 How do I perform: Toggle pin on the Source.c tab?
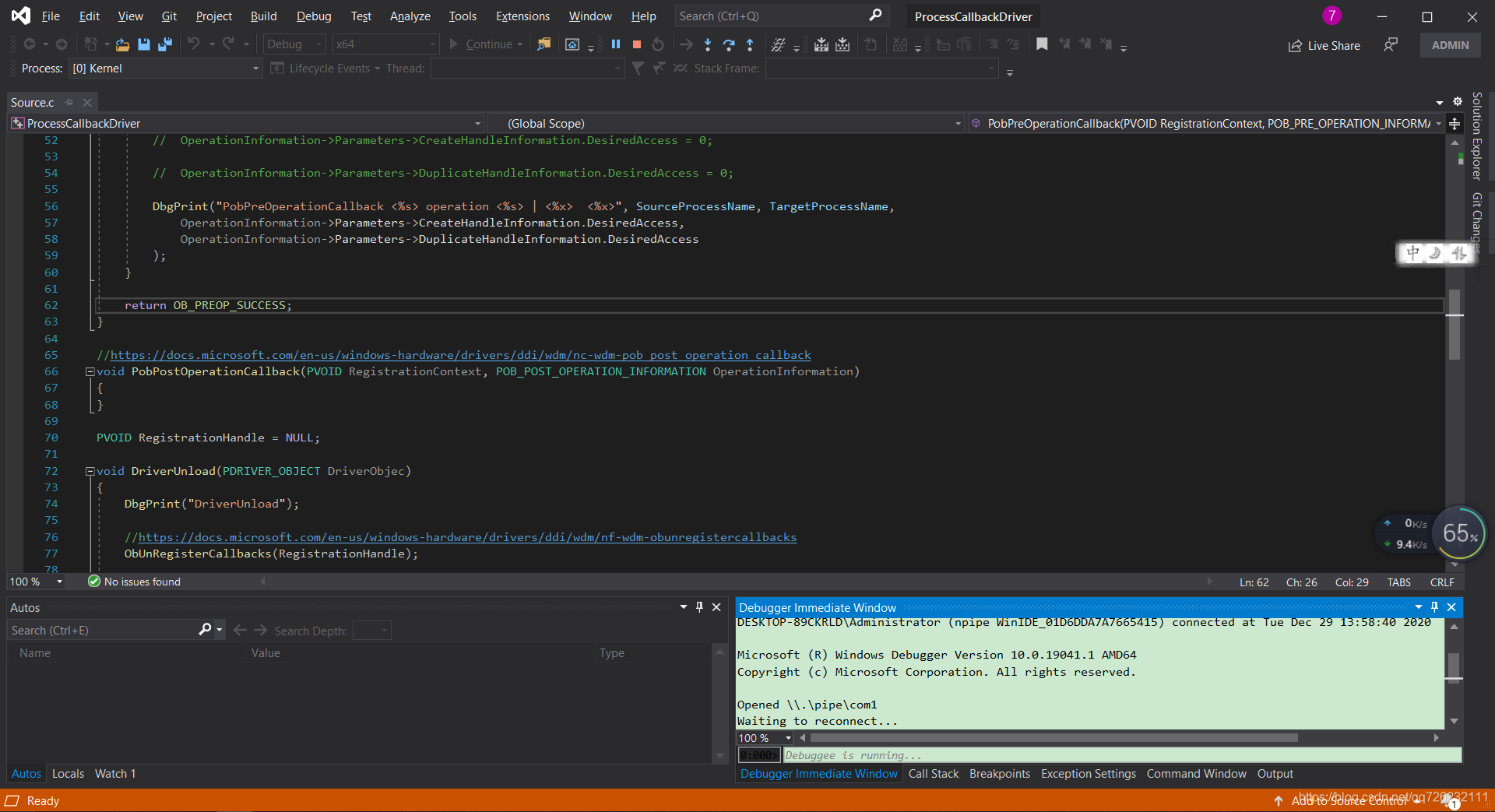pos(69,102)
